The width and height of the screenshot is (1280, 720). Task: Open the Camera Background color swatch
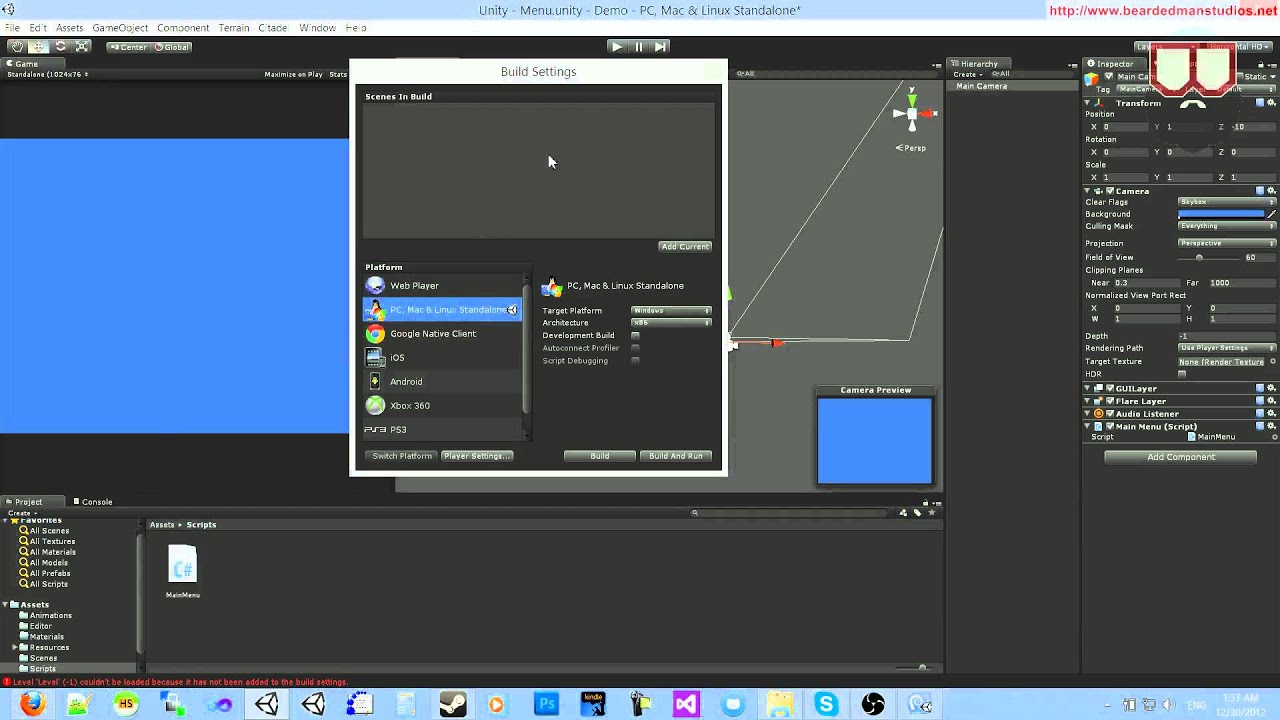[x=1222, y=214]
